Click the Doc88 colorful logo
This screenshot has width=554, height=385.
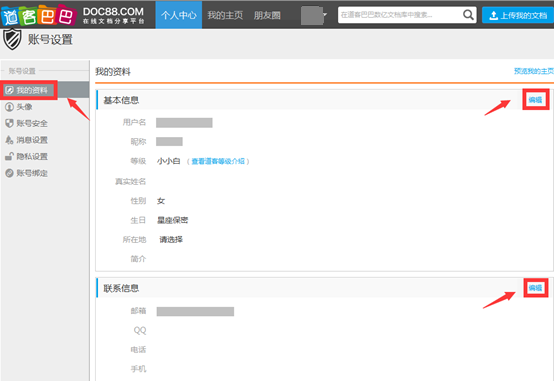tap(39, 15)
